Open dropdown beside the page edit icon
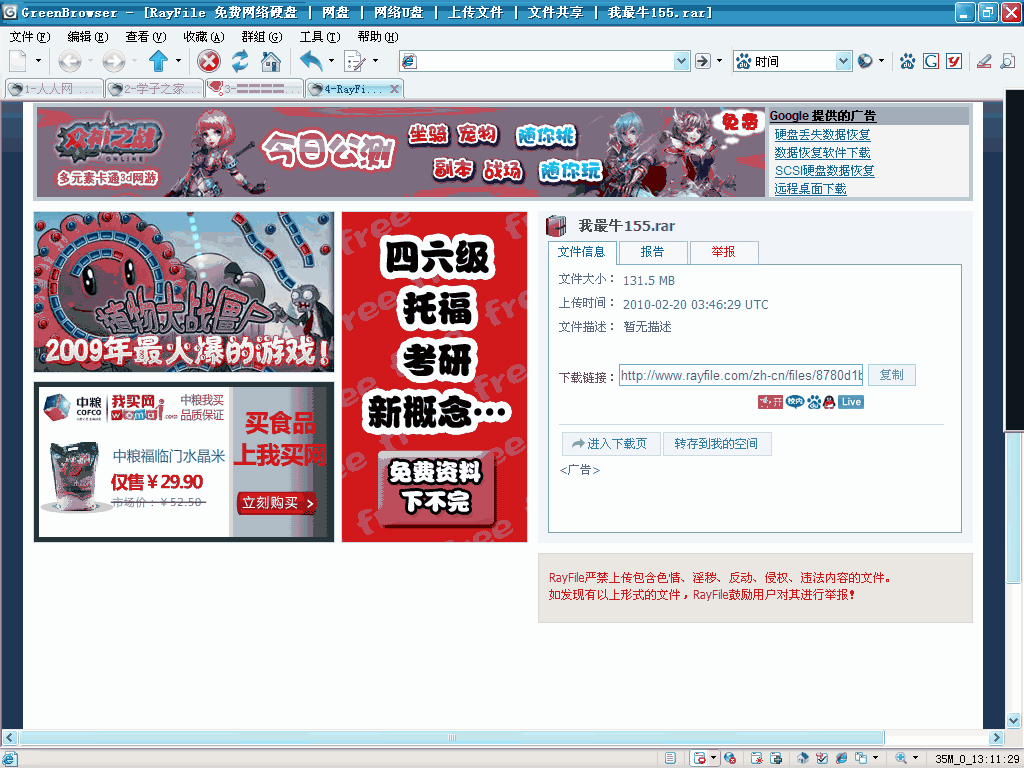Screen dimensions: 1024x768 point(376,61)
